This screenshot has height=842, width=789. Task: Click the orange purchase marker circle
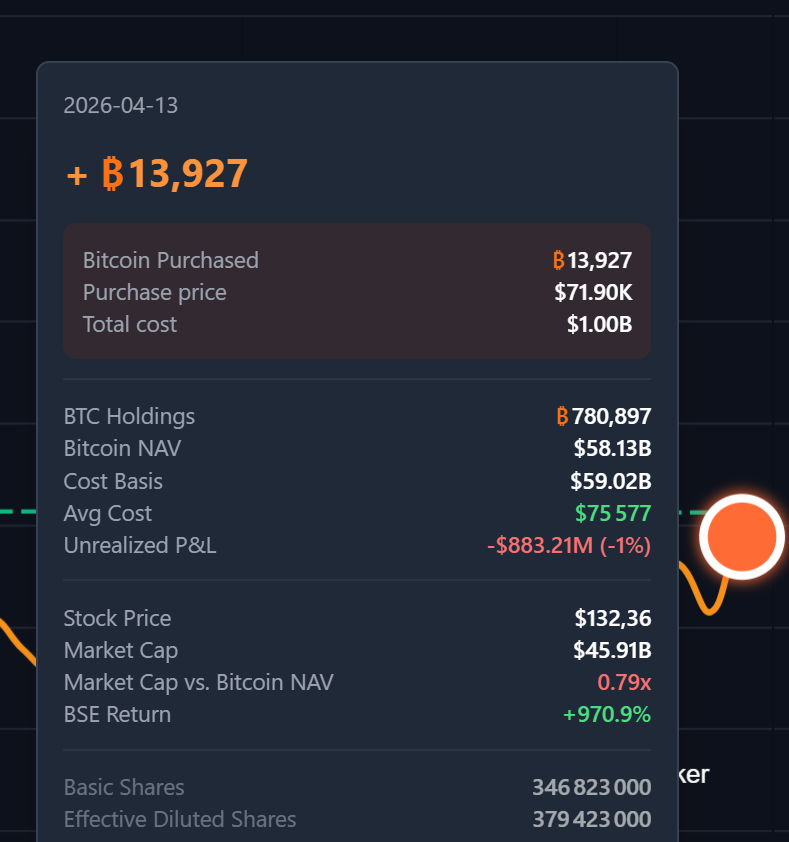(741, 537)
